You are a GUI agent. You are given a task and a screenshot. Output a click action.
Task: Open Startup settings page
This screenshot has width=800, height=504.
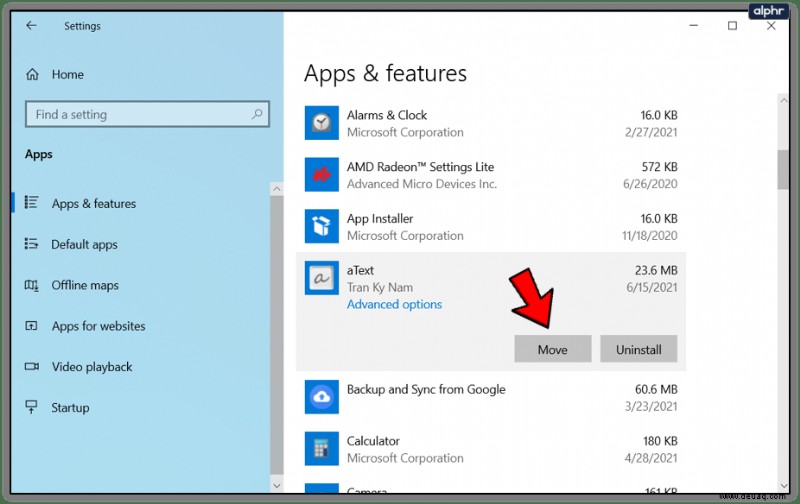70,408
